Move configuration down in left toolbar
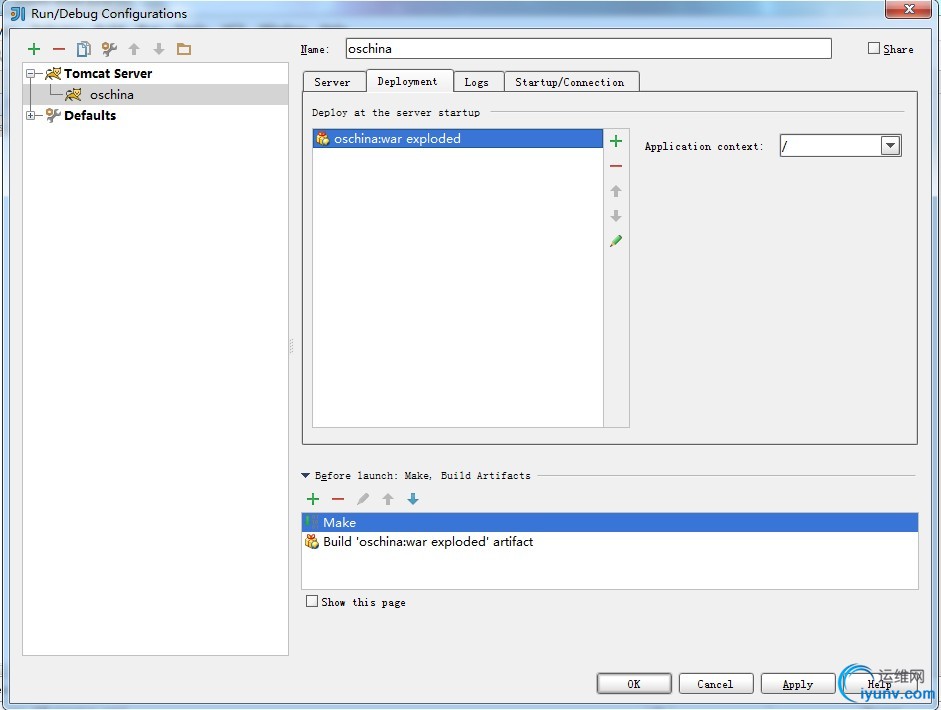This screenshot has width=941, height=710. 159,49
